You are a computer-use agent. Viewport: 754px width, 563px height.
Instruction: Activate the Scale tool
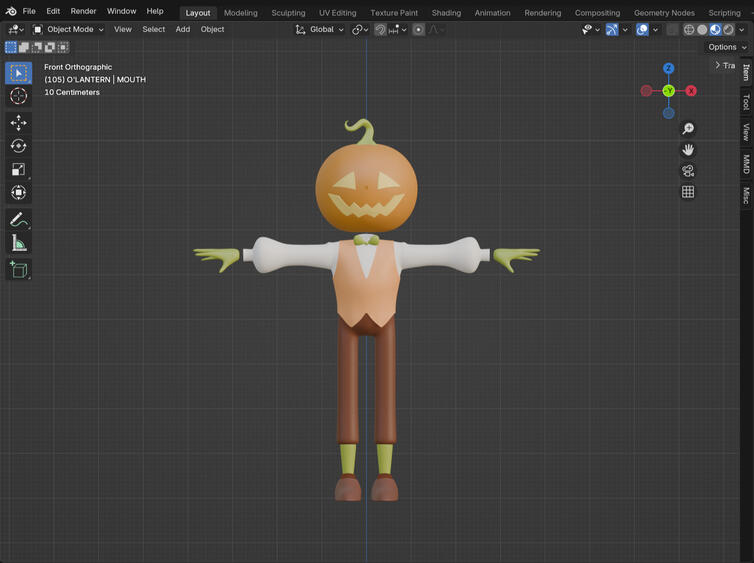(18, 169)
